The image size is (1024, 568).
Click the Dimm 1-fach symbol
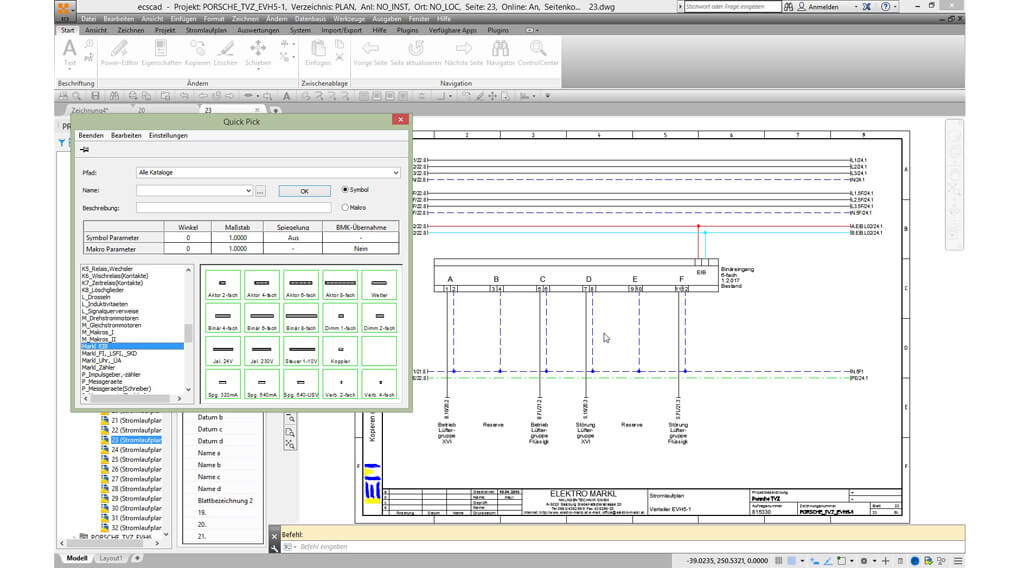340,318
